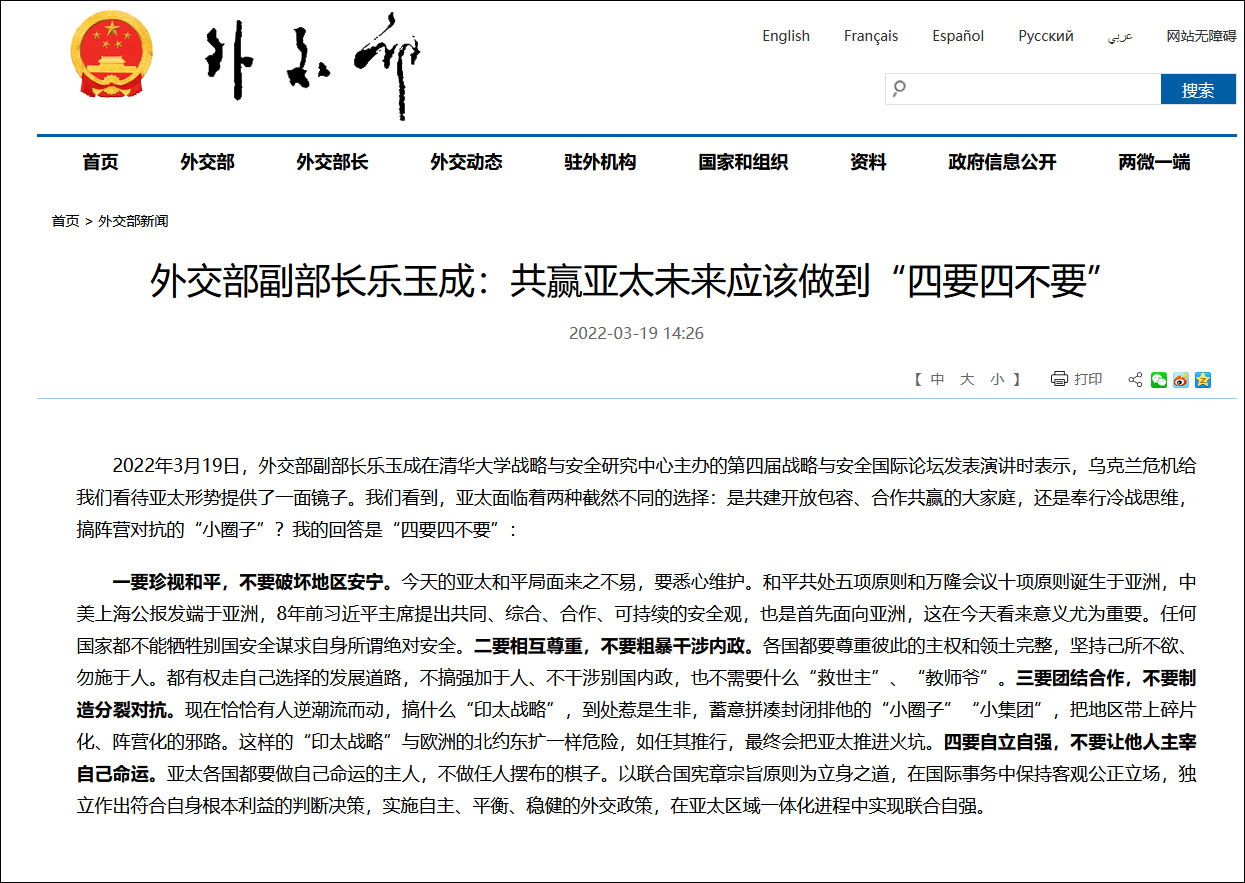This screenshot has height=883, width=1245.
Task: Select small font size 小
Action: pyautogui.click(x=997, y=380)
